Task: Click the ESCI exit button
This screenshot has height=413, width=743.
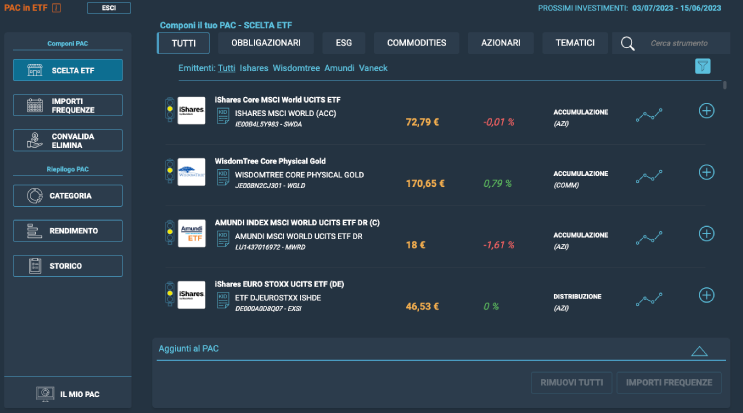Action: (109, 8)
